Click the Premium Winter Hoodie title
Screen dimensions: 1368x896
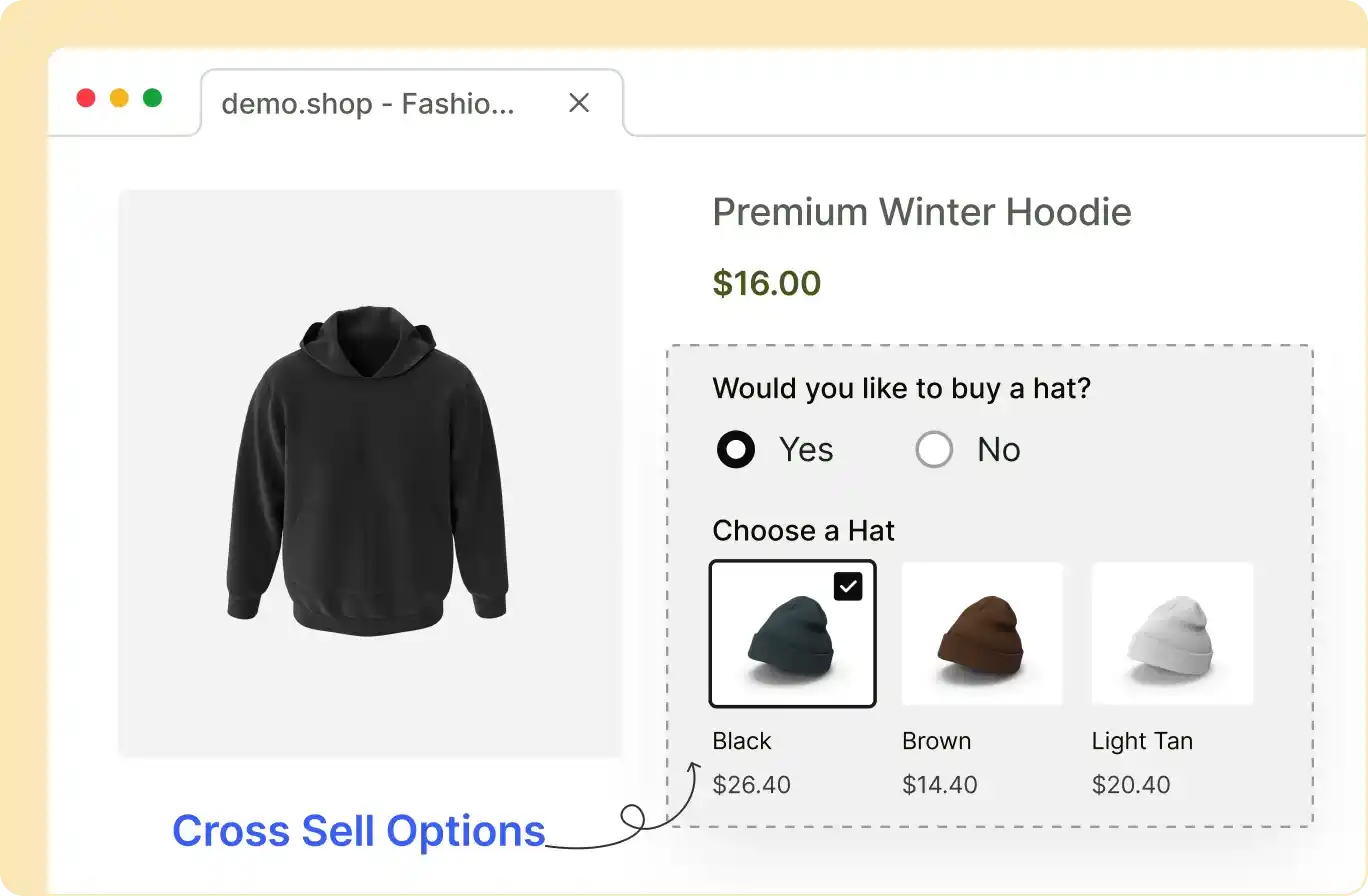tap(922, 212)
